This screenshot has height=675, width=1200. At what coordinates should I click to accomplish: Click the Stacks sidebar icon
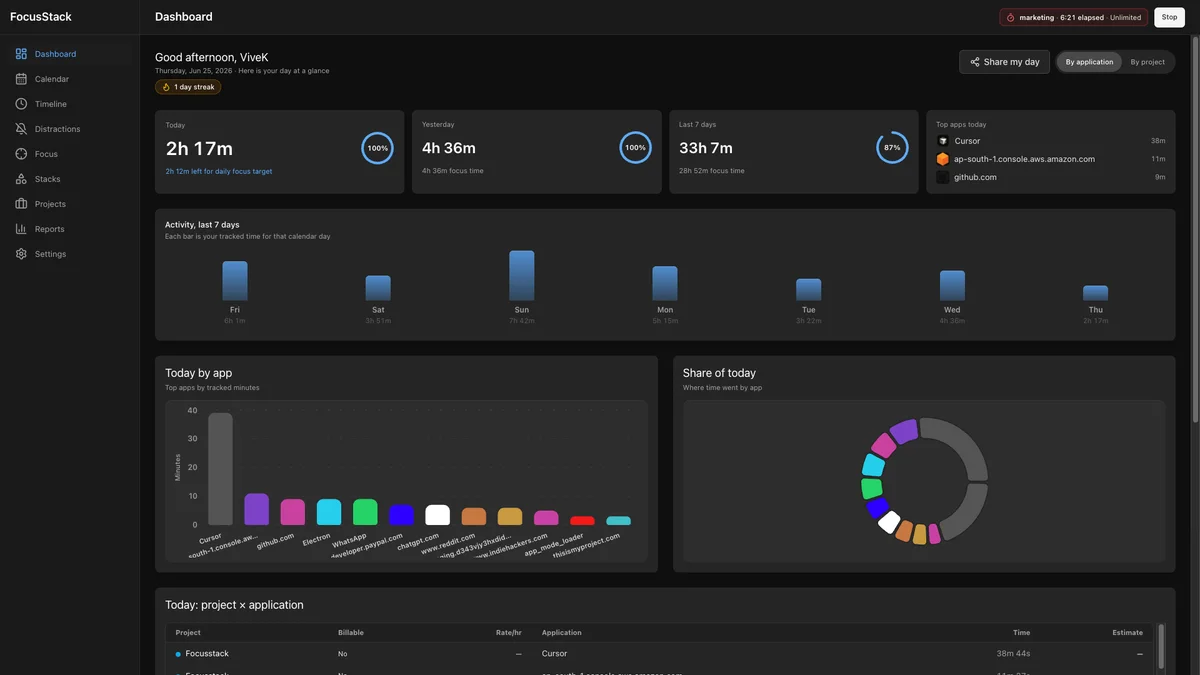click(x=21, y=179)
